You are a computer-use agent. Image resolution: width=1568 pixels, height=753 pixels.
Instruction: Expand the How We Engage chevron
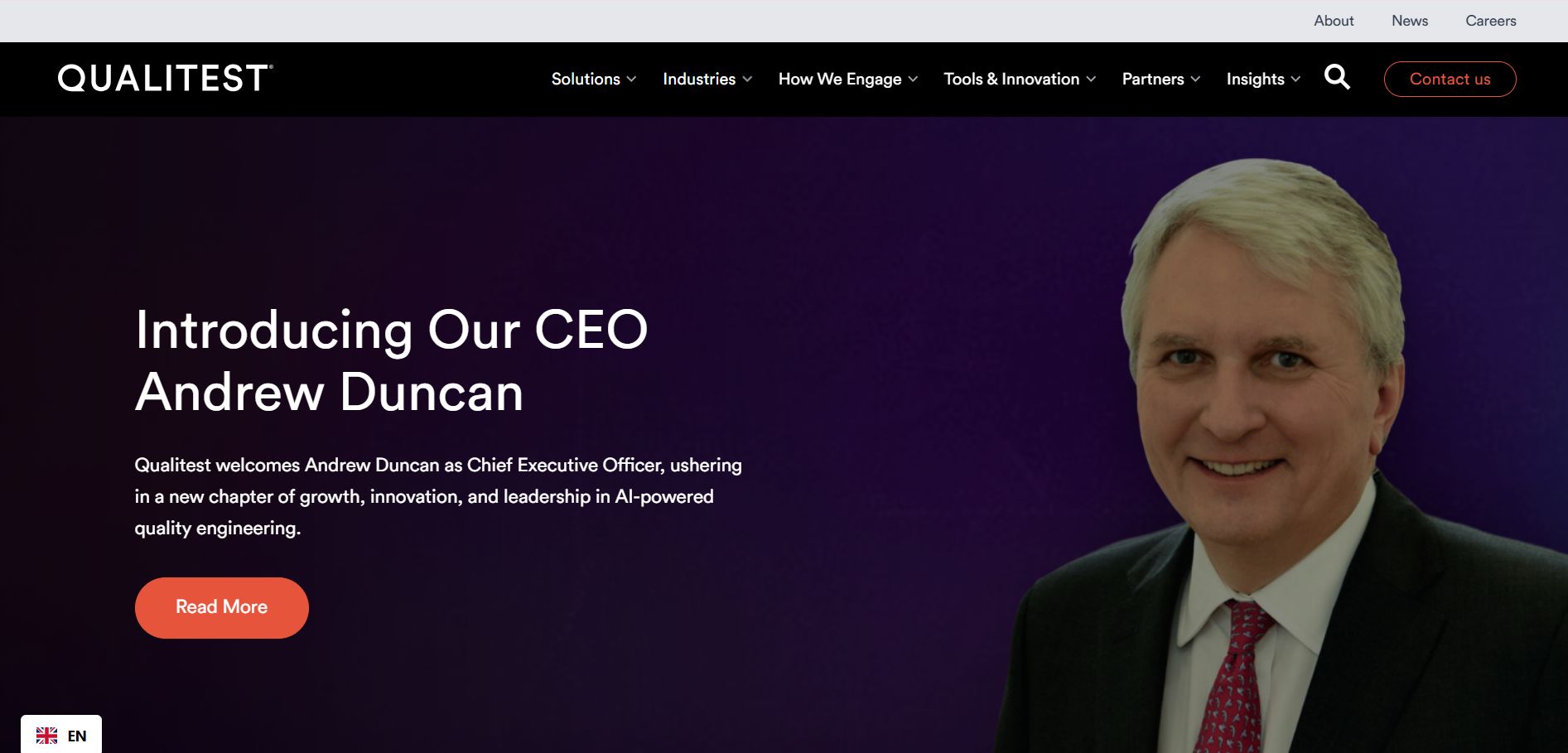913,80
